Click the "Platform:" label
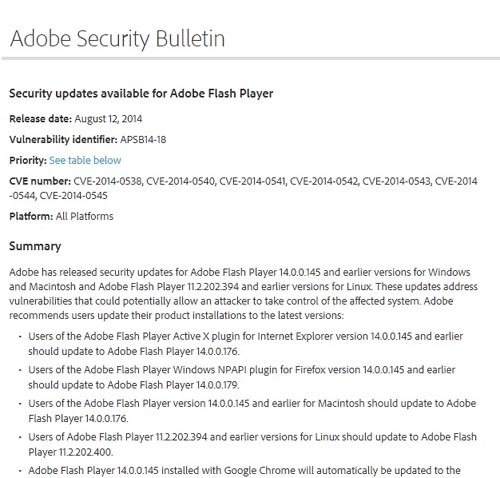Image resolution: width=500 pixels, height=478 pixels. point(31,216)
